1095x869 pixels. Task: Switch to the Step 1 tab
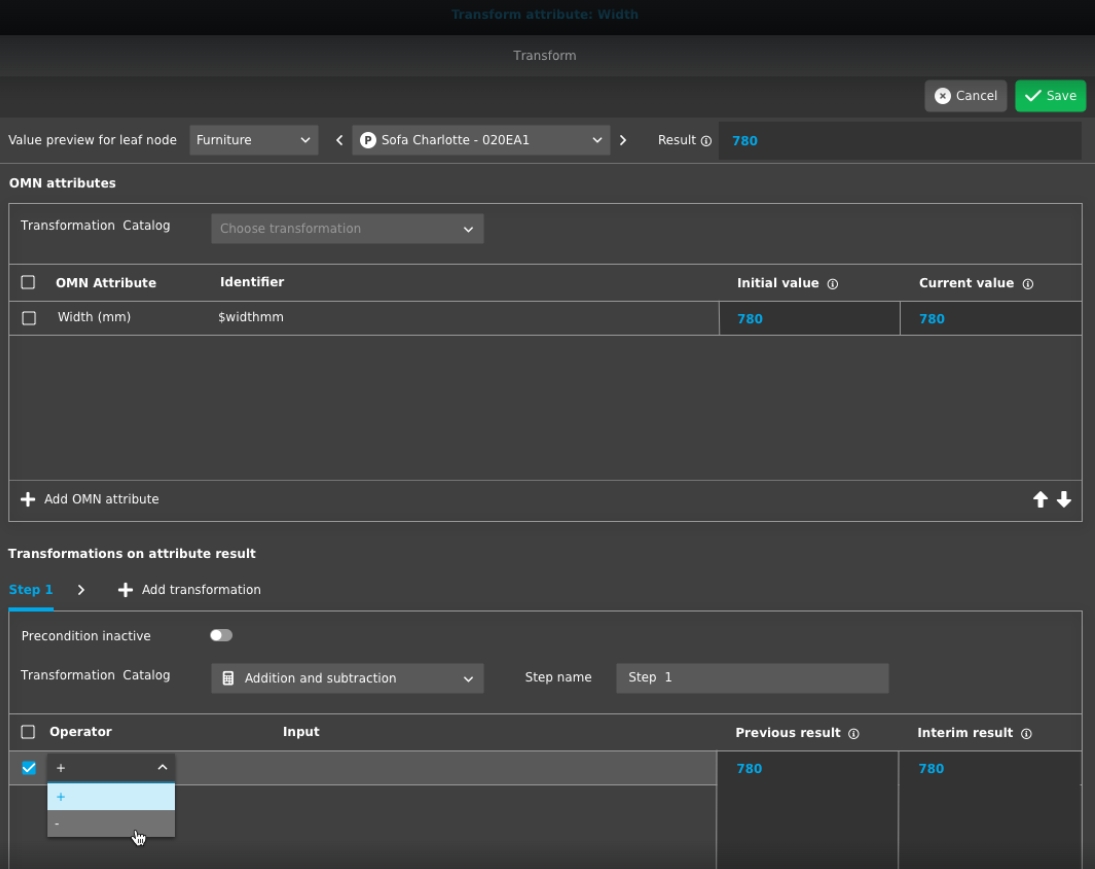coord(30,590)
